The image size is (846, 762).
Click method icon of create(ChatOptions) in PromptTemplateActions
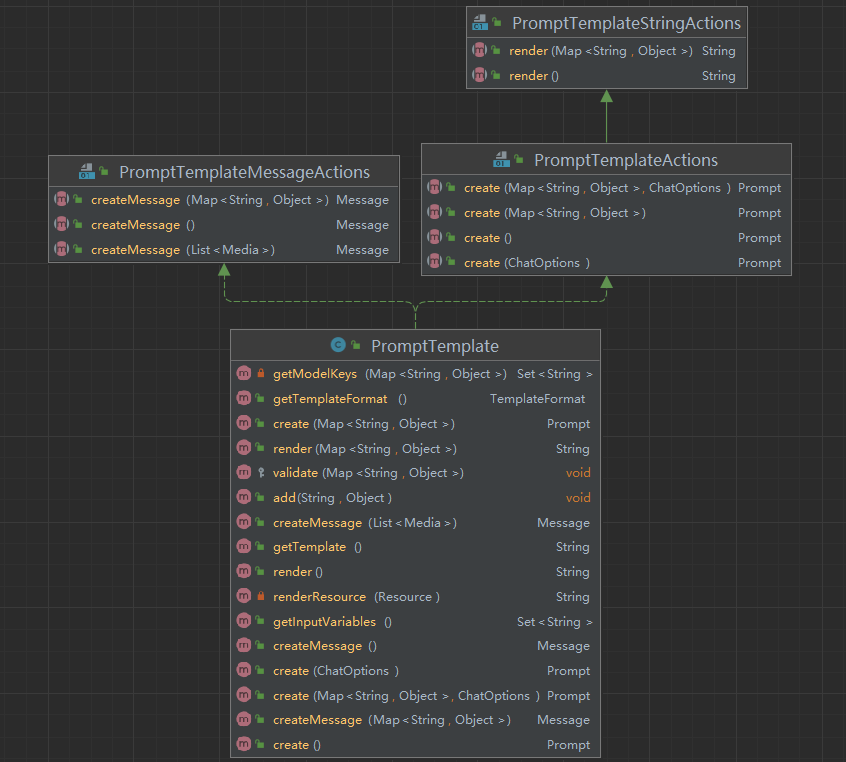pos(434,262)
